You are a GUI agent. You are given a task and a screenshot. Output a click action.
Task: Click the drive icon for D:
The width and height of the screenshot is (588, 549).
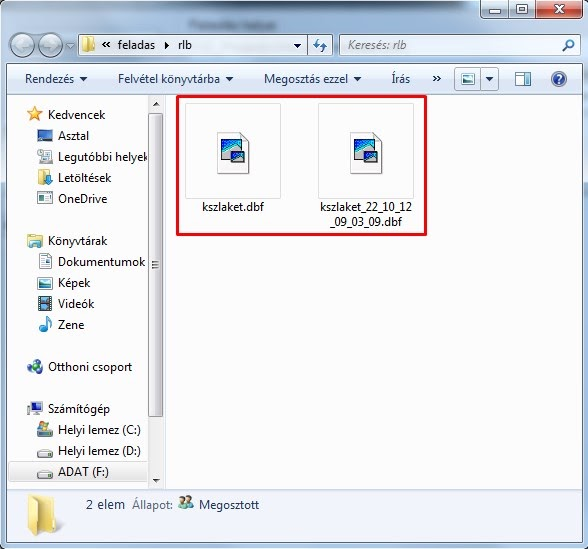coord(45,454)
